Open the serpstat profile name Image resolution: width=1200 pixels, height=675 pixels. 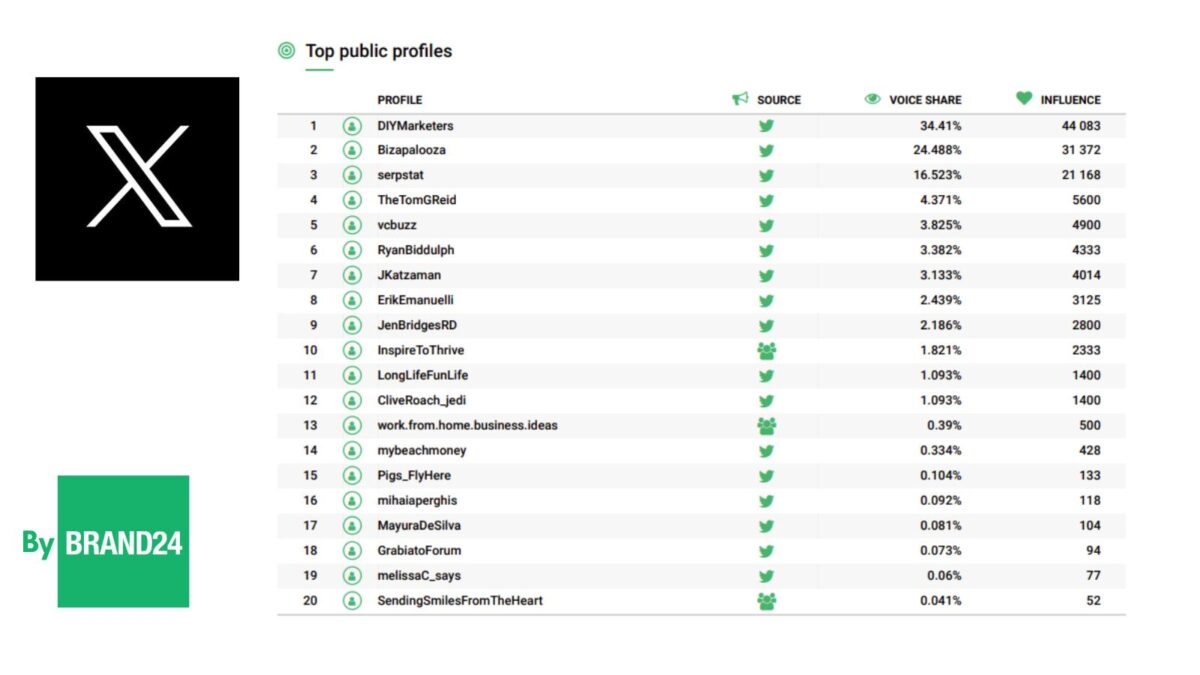pos(400,175)
